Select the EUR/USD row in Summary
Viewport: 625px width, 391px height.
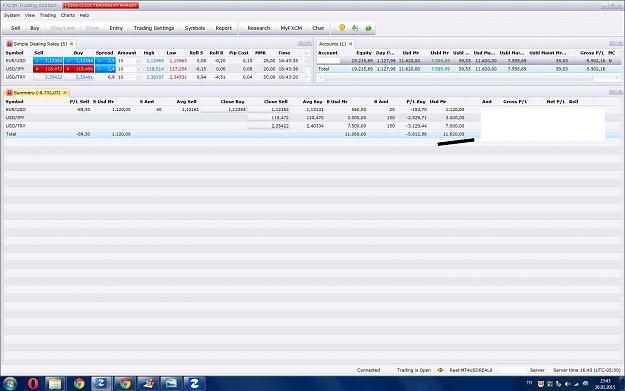point(312,109)
